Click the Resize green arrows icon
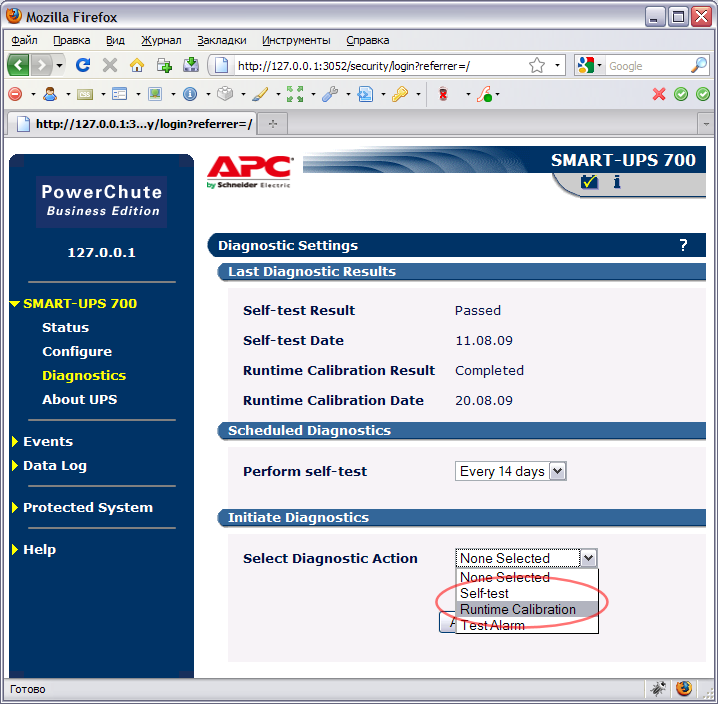Screen dimensions: 718x704 tap(295, 94)
